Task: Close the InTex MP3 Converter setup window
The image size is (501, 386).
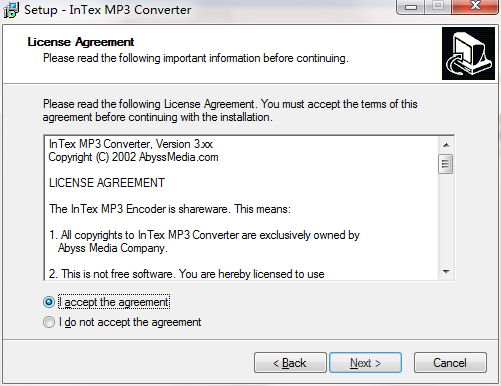Action: pos(475,7)
